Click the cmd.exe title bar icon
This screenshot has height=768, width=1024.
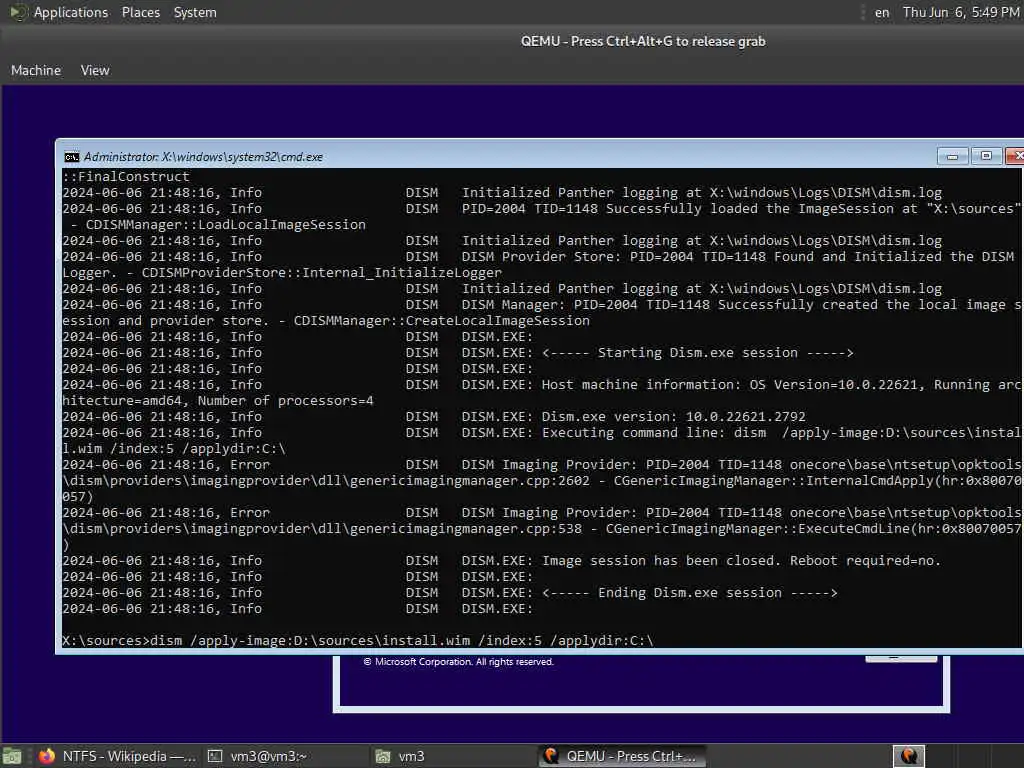tap(71, 157)
